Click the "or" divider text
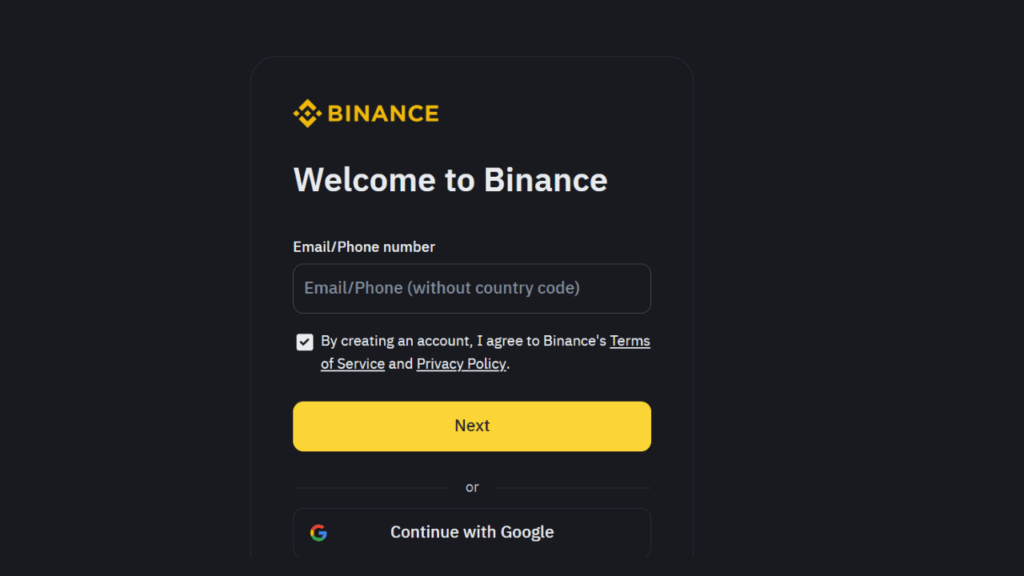This screenshot has width=1024, height=576. [x=471, y=487]
